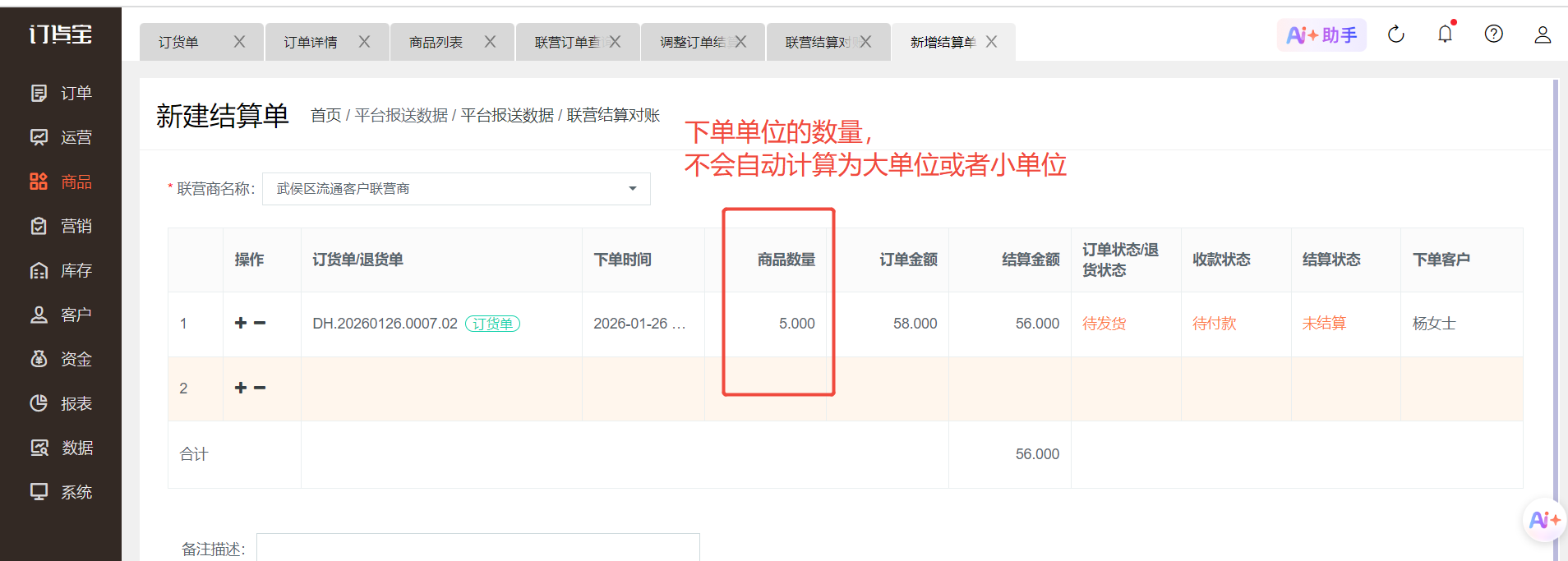Open the 数据 sidebar menu

(61, 448)
